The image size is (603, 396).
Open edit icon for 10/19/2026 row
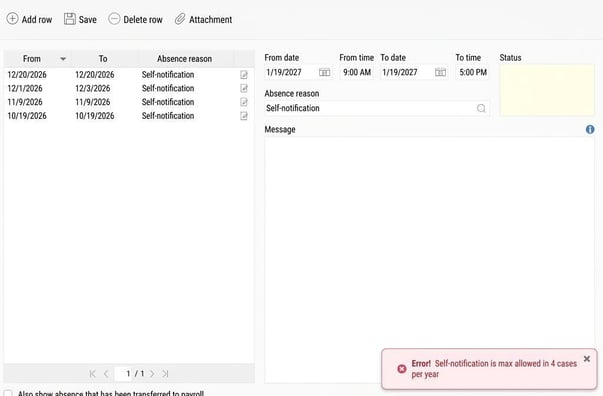click(x=244, y=116)
